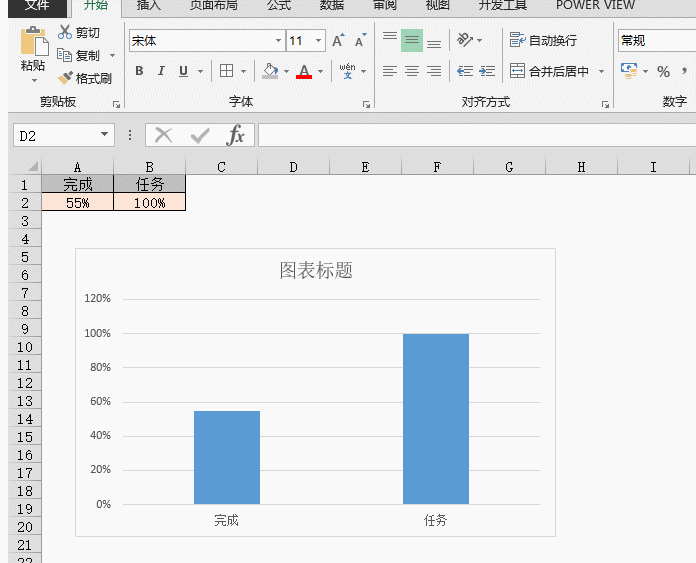Select cell B2 containing 100%
Viewport: 696px width, 563px height.
point(150,202)
